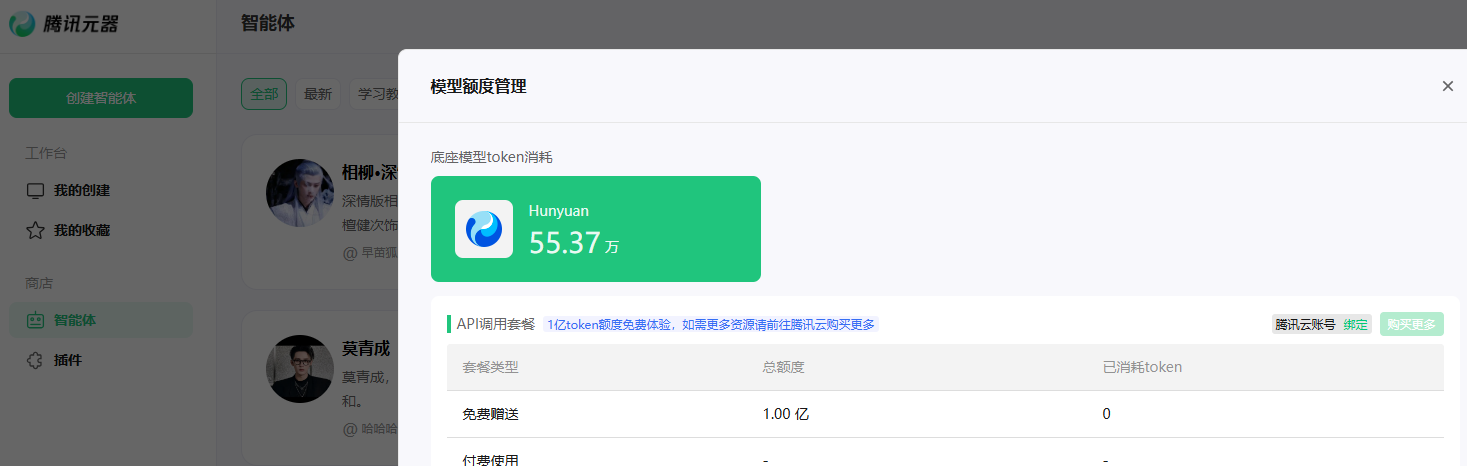
Task: Click the 智能体 robot icon in sidebar
Action: 35,320
